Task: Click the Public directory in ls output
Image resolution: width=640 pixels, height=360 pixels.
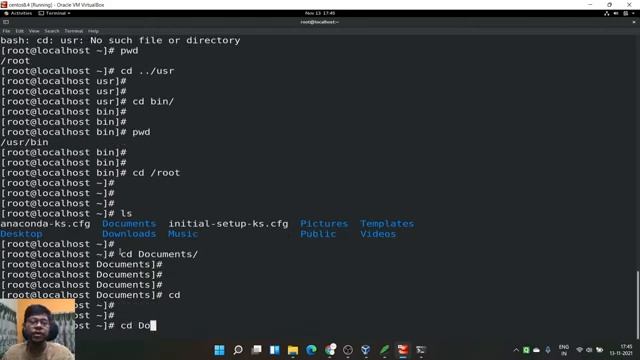Action: (x=318, y=234)
